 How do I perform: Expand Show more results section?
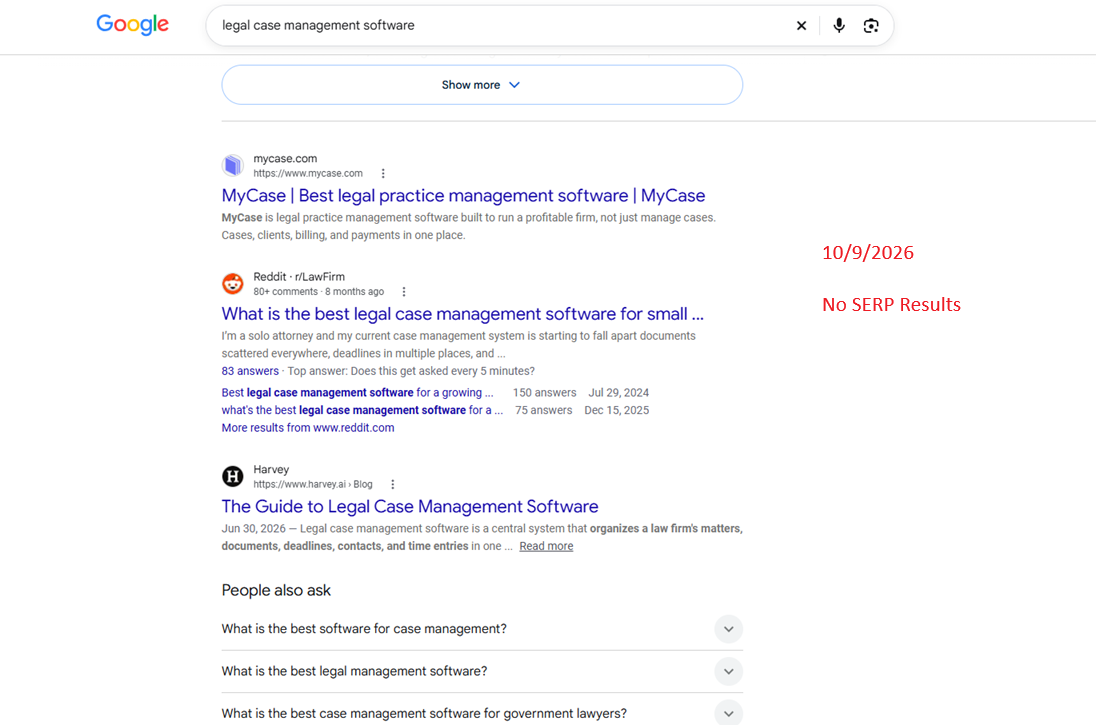pyautogui.click(x=482, y=85)
